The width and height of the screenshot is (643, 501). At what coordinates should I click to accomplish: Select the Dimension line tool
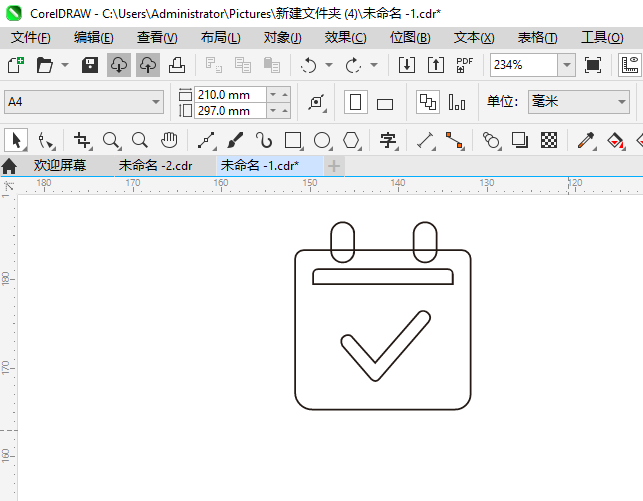426,141
